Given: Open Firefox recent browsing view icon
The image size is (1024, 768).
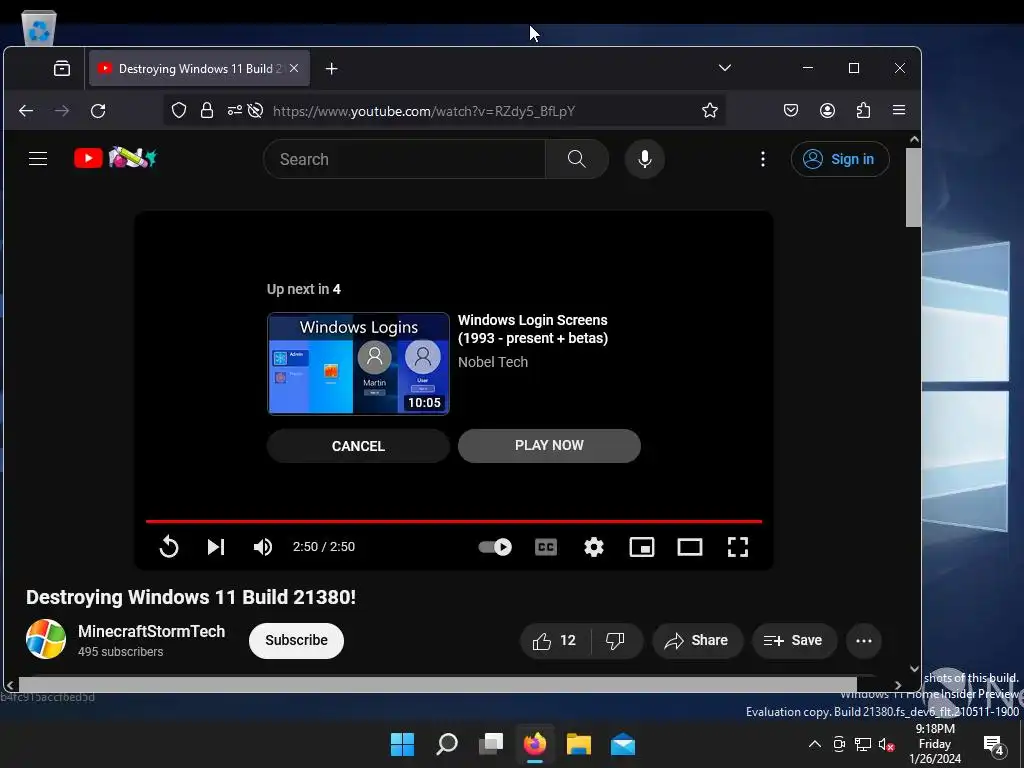Looking at the screenshot, I should pyautogui.click(x=62, y=69).
